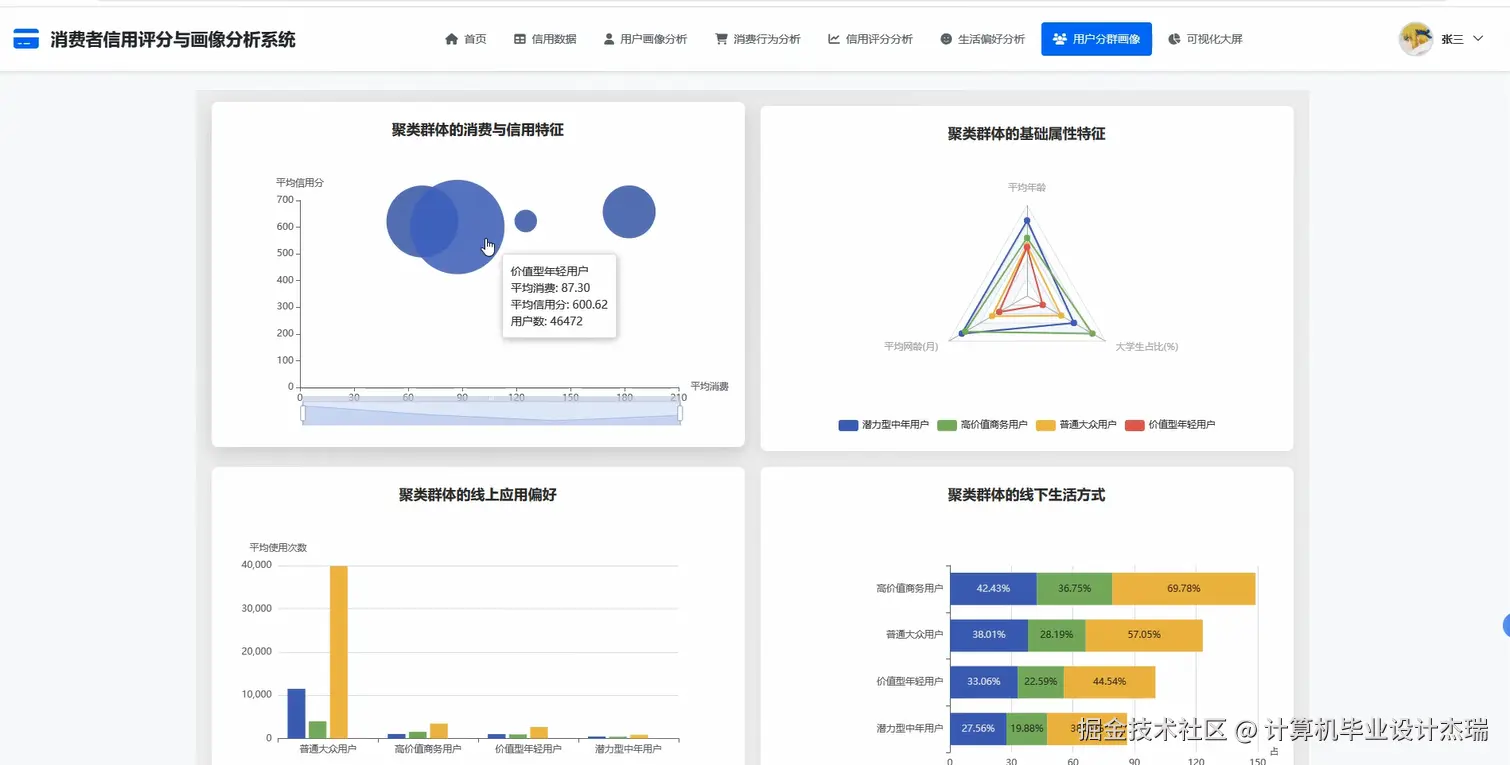Image resolution: width=1510 pixels, height=765 pixels.
Task: Click the user avatar picture
Action: 1415,39
